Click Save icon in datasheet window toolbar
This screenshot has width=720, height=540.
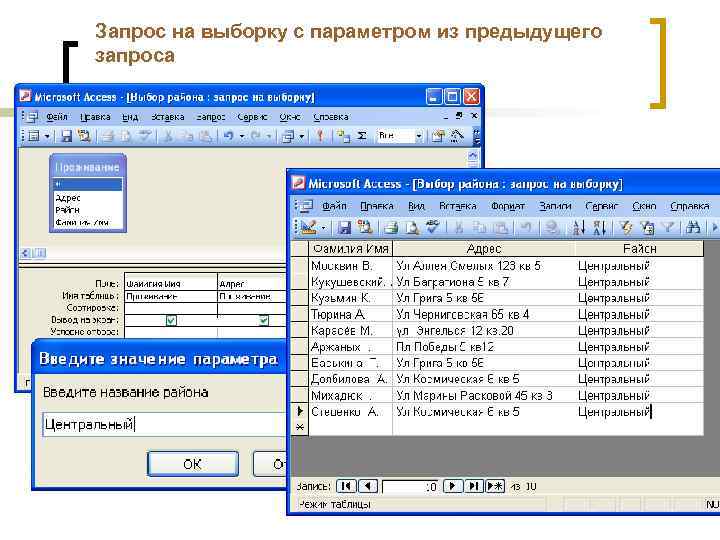(x=344, y=227)
